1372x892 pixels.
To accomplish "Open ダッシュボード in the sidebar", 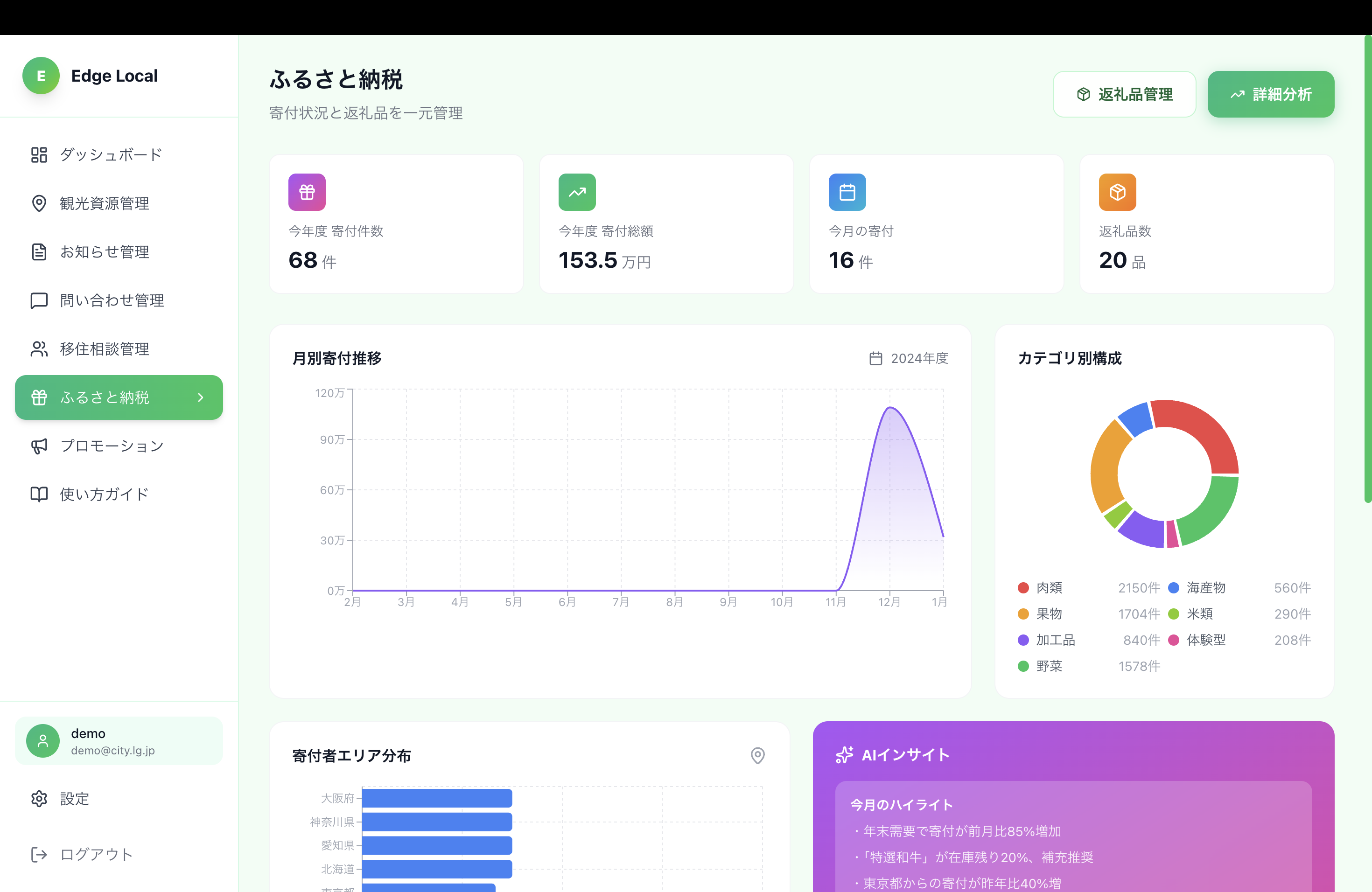I will (x=111, y=154).
